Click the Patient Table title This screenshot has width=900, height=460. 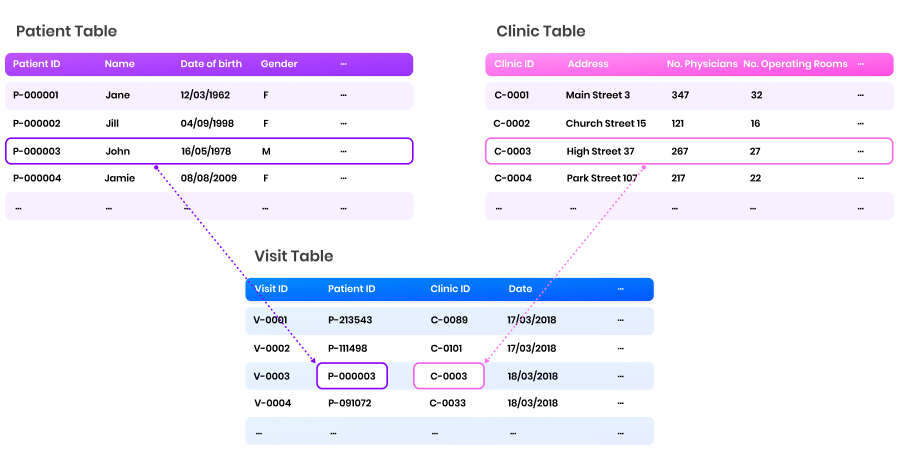pyautogui.click(x=67, y=31)
